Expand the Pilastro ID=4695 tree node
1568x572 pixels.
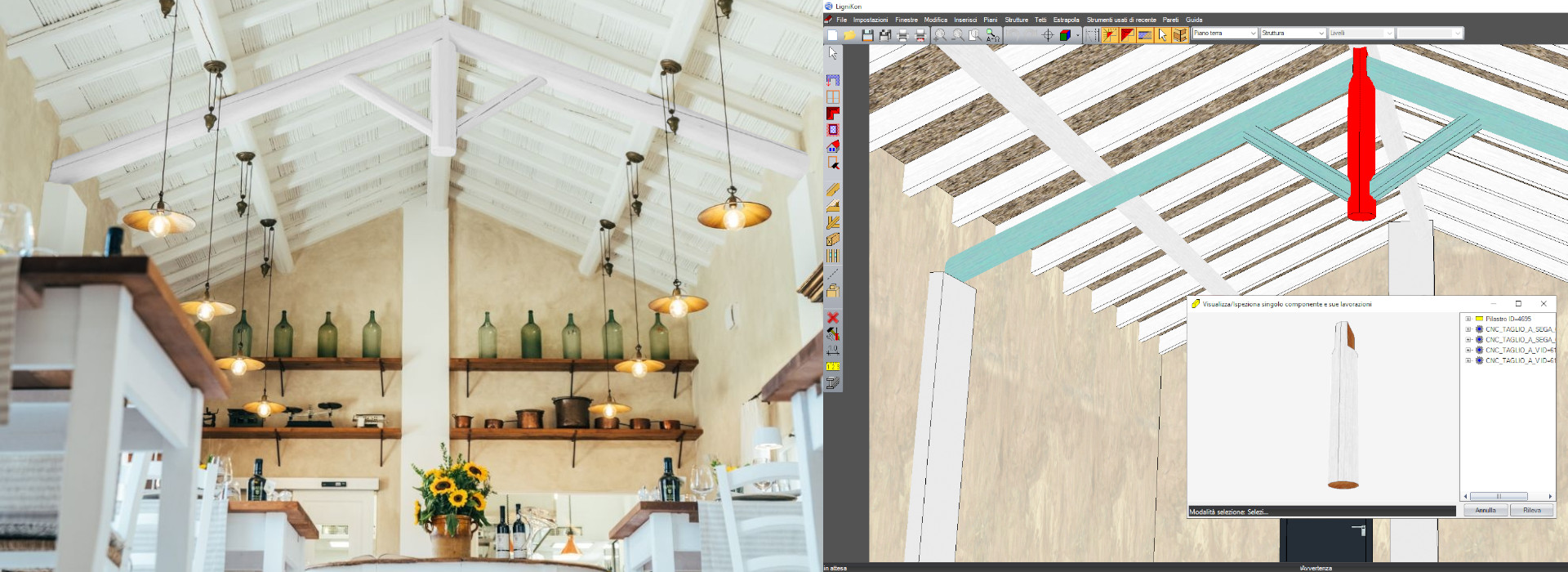tap(1468, 320)
